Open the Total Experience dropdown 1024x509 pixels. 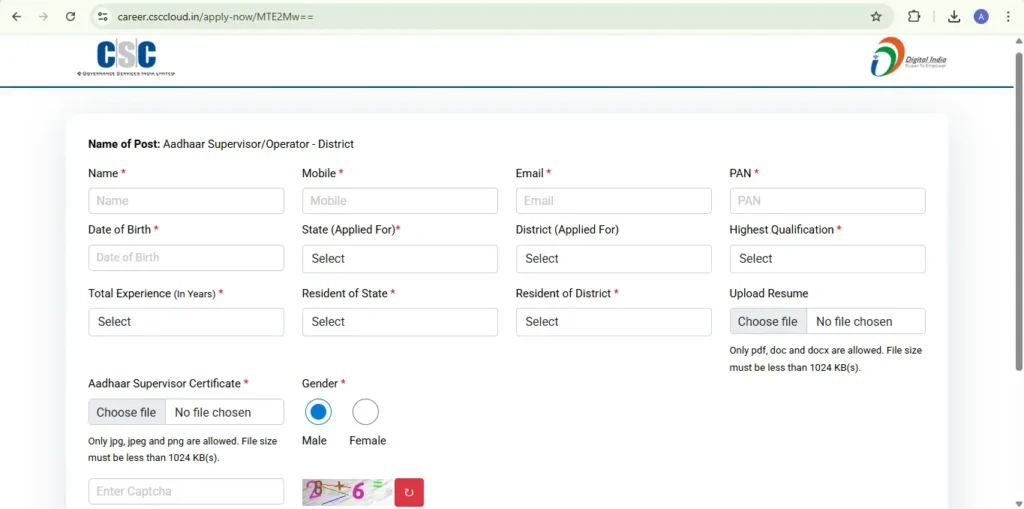click(x=186, y=322)
